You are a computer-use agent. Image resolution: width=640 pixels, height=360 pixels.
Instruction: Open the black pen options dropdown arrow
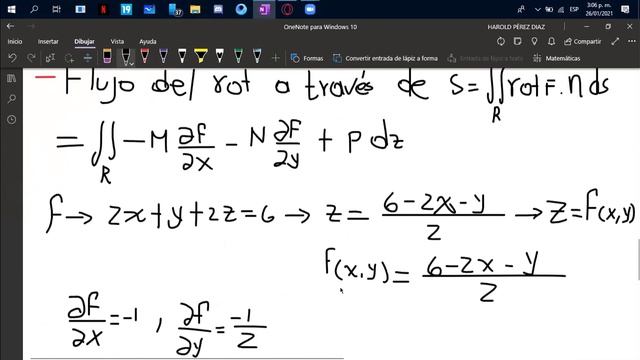click(132, 64)
